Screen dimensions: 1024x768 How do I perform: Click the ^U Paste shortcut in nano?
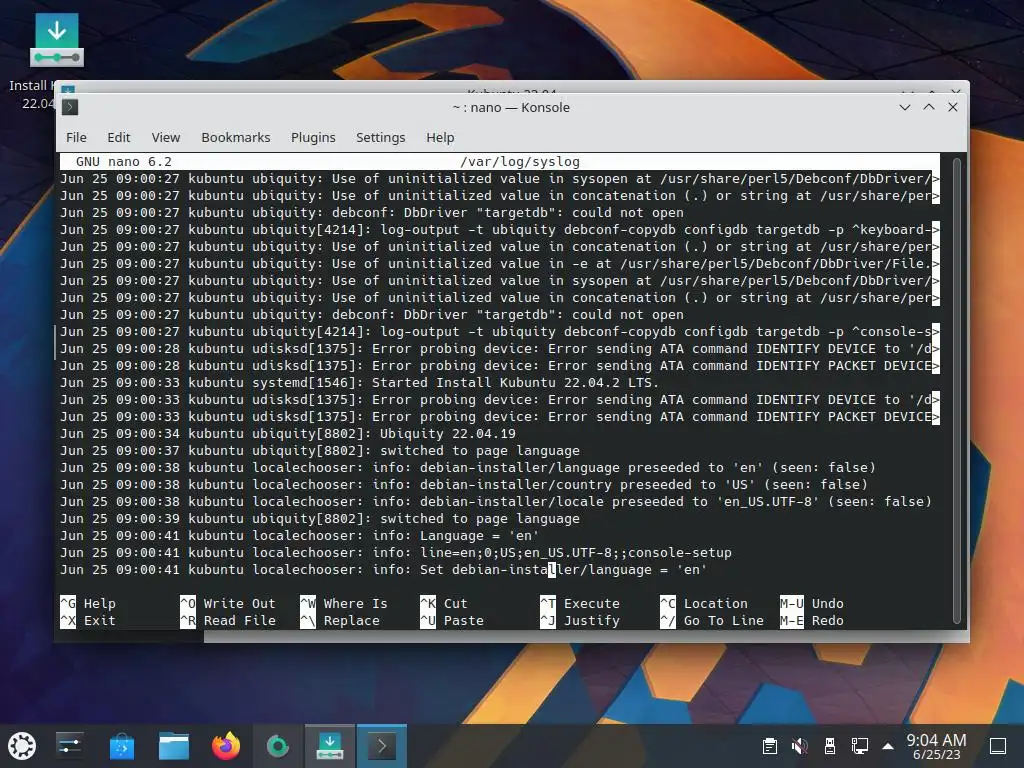pos(452,621)
